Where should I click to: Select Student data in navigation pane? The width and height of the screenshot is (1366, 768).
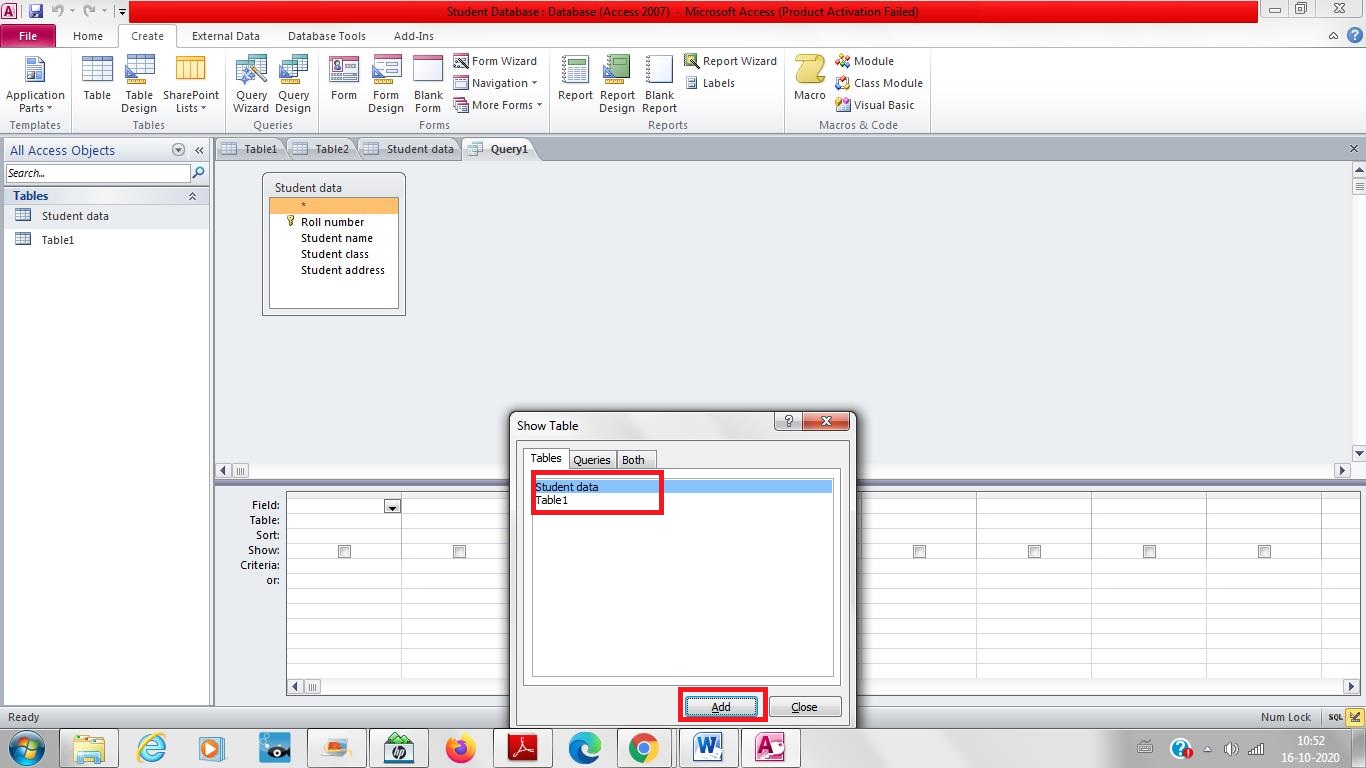coord(106,216)
